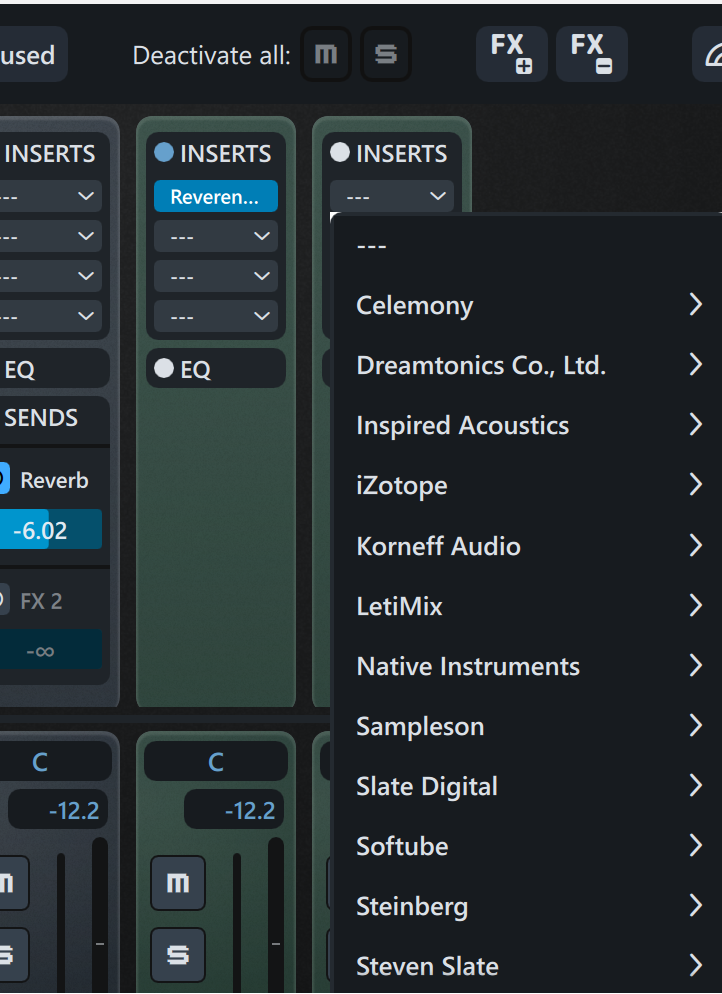Screen dimensions: 722x994
Task: Select the Reverence insert slot
Action: pos(215,197)
